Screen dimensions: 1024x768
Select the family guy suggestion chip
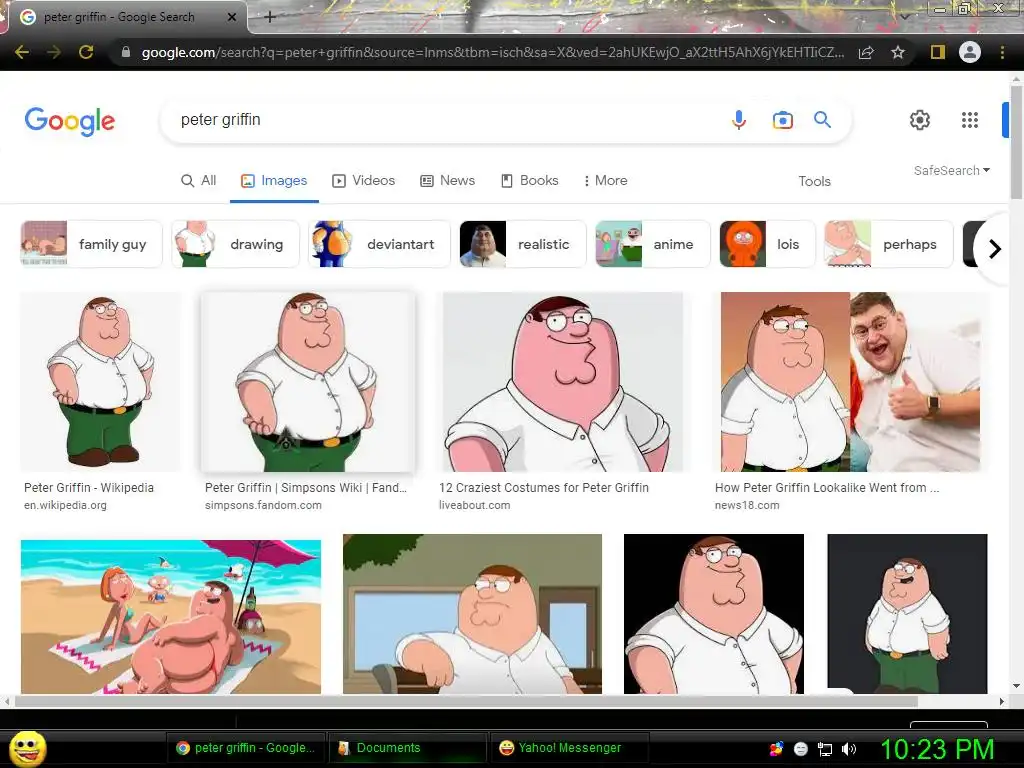(91, 244)
